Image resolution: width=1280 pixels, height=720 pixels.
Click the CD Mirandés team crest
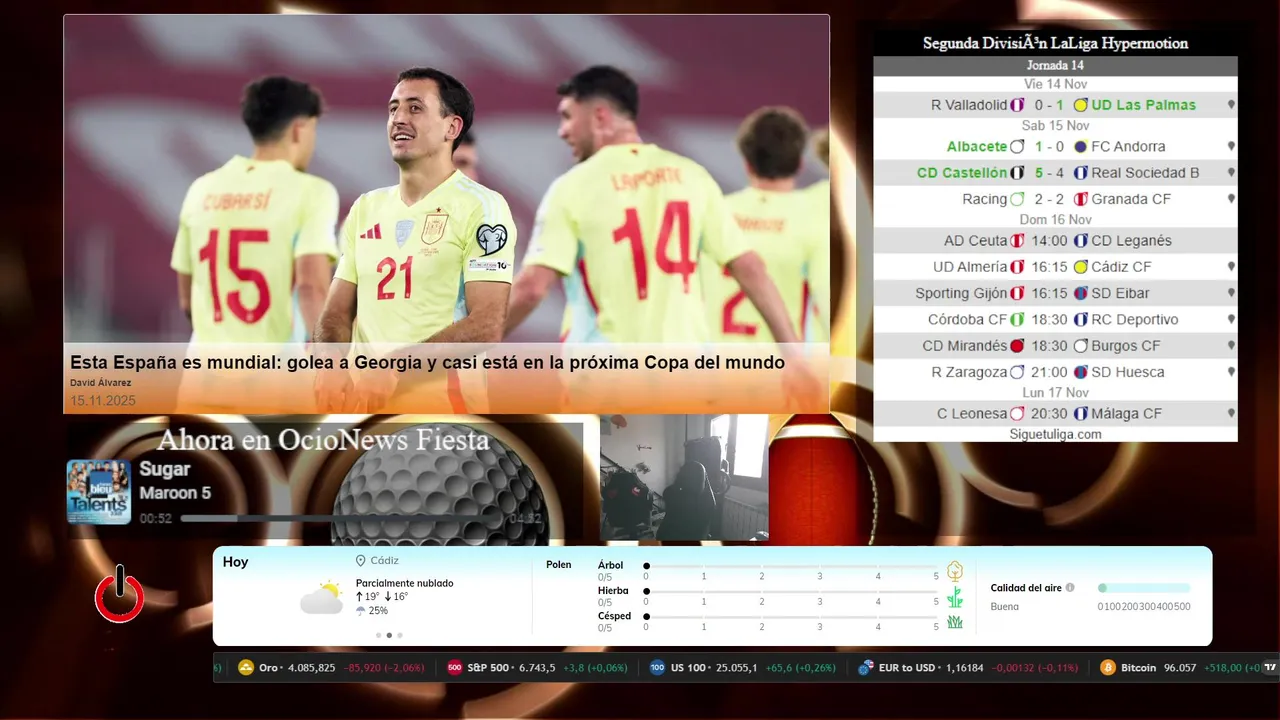(1017, 346)
